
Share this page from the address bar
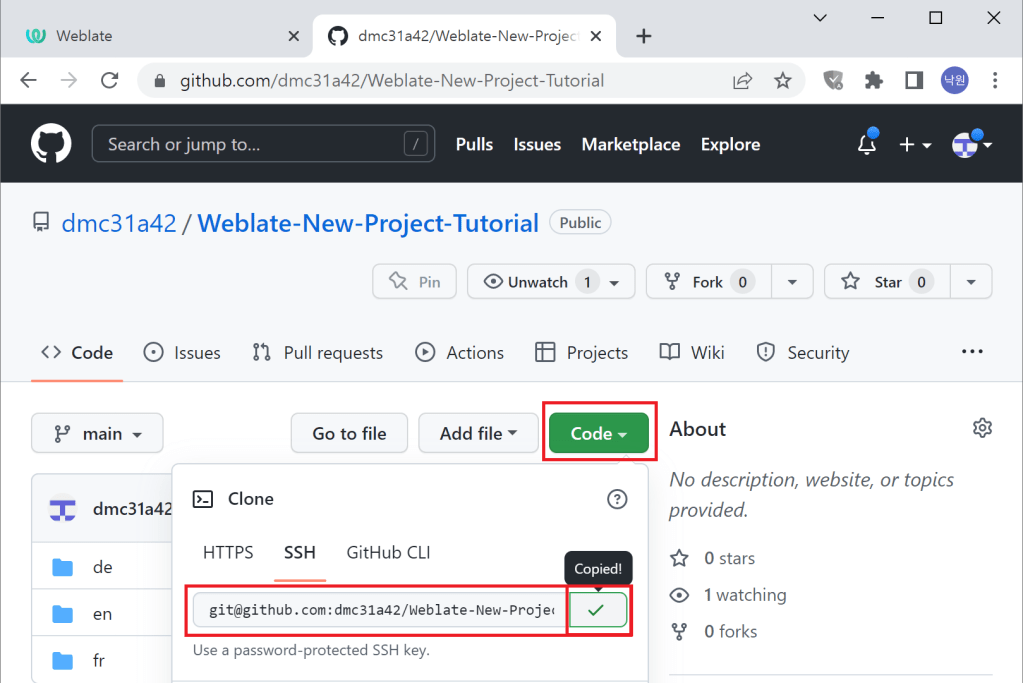pyautogui.click(x=742, y=81)
